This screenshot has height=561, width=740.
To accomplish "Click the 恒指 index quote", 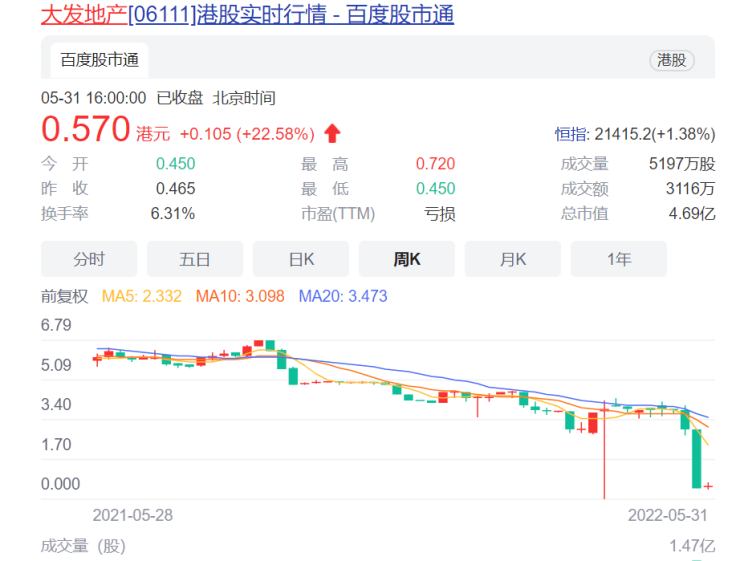I will pyautogui.click(x=634, y=134).
